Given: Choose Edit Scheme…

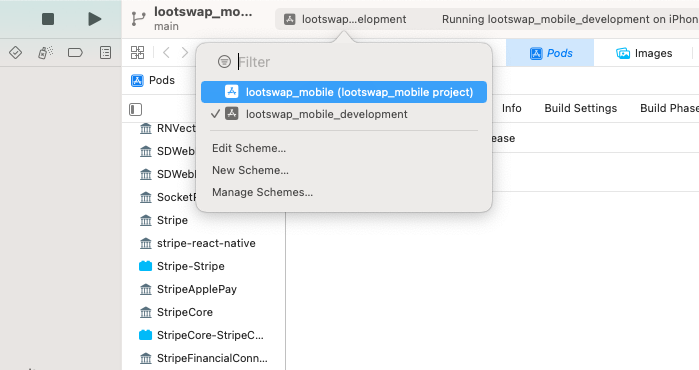Looking at the screenshot, I should click(x=249, y=148).
